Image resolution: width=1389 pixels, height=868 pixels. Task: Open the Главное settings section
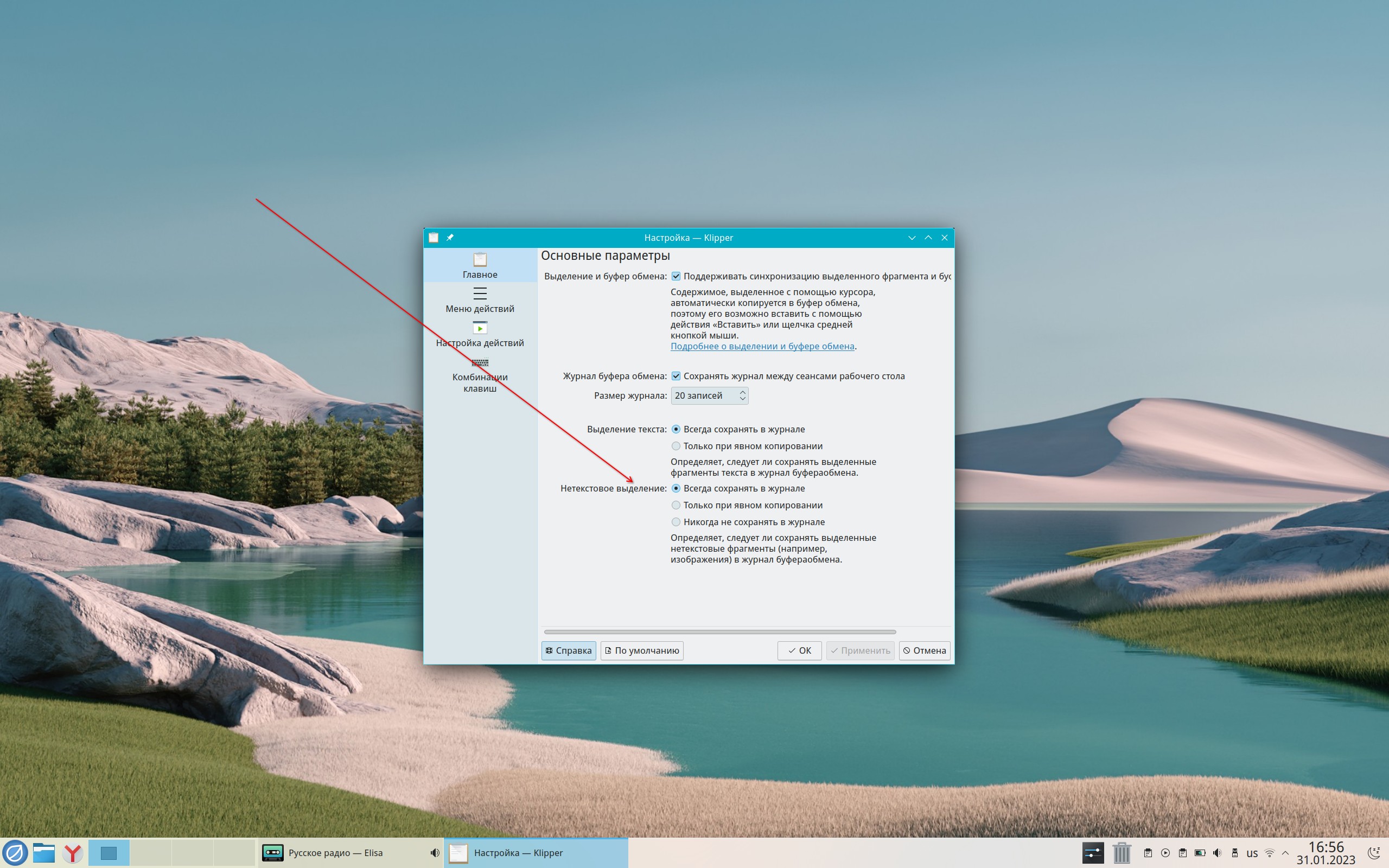click(x=480, y=265)
